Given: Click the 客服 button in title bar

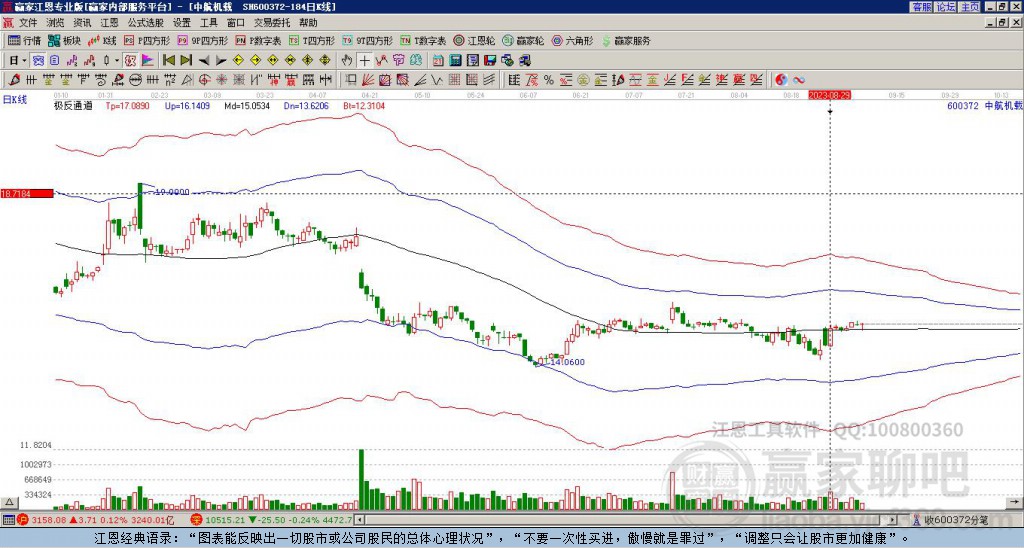Looking at the screenshot, I should (x=922, y=7).
